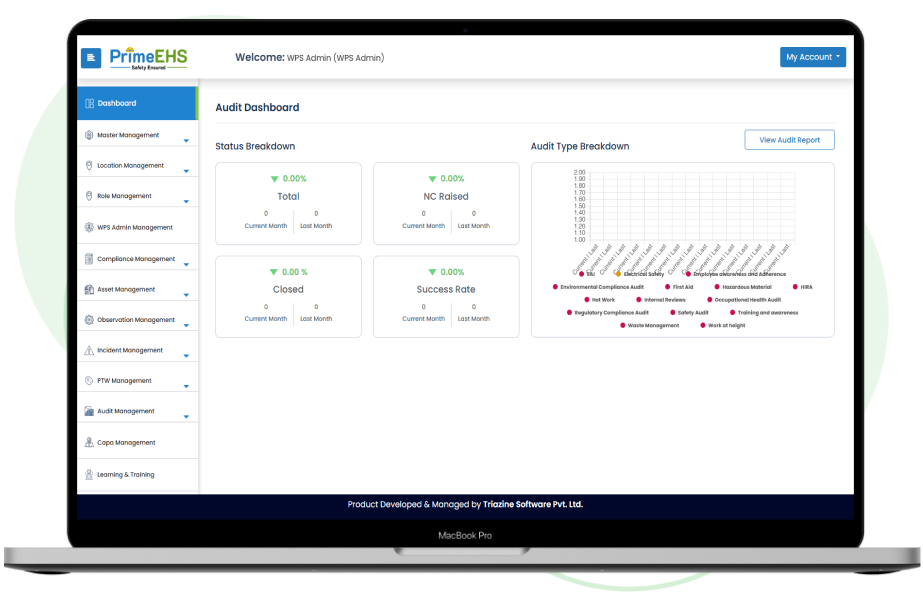Image resolution: width=923 pixels, height=597 pixels.
Task: Open the Dashboard menu item
Action: 137,103
